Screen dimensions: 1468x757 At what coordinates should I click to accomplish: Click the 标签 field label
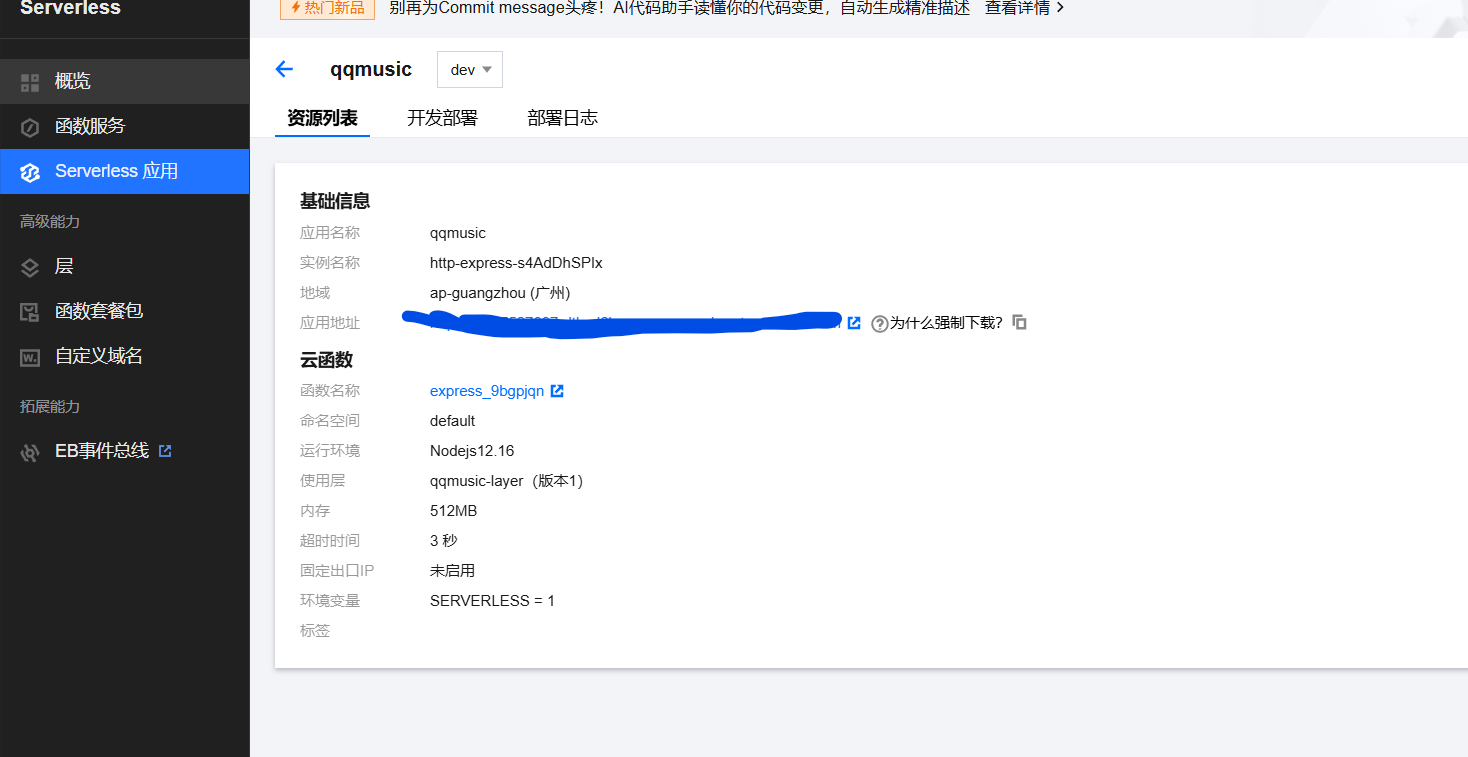(x=315, y=631)
